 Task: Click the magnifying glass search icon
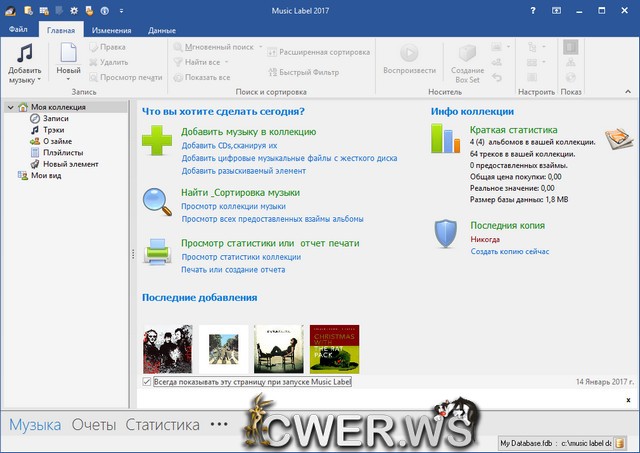coord(158,202)
